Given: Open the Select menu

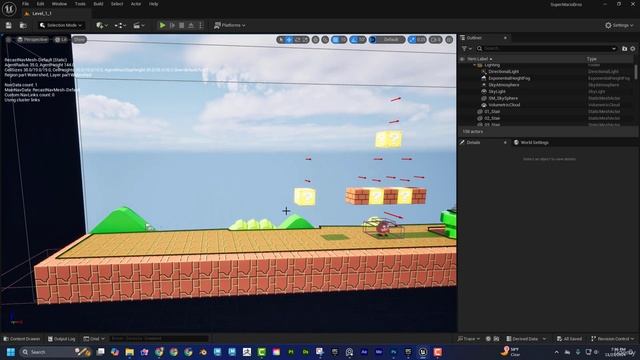Looking at the screenshot, I should (x=117, y=4).
